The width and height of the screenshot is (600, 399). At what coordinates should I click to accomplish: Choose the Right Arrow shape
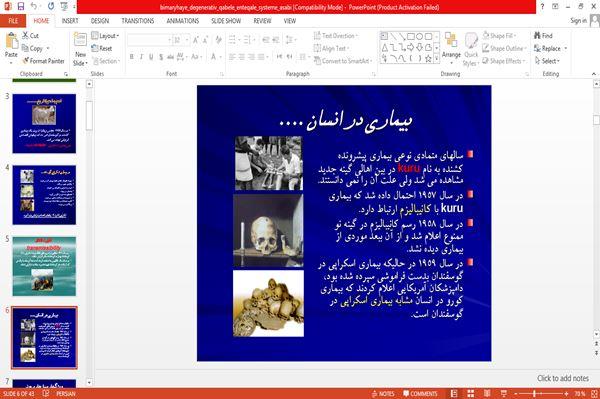[x=411, y=47]
